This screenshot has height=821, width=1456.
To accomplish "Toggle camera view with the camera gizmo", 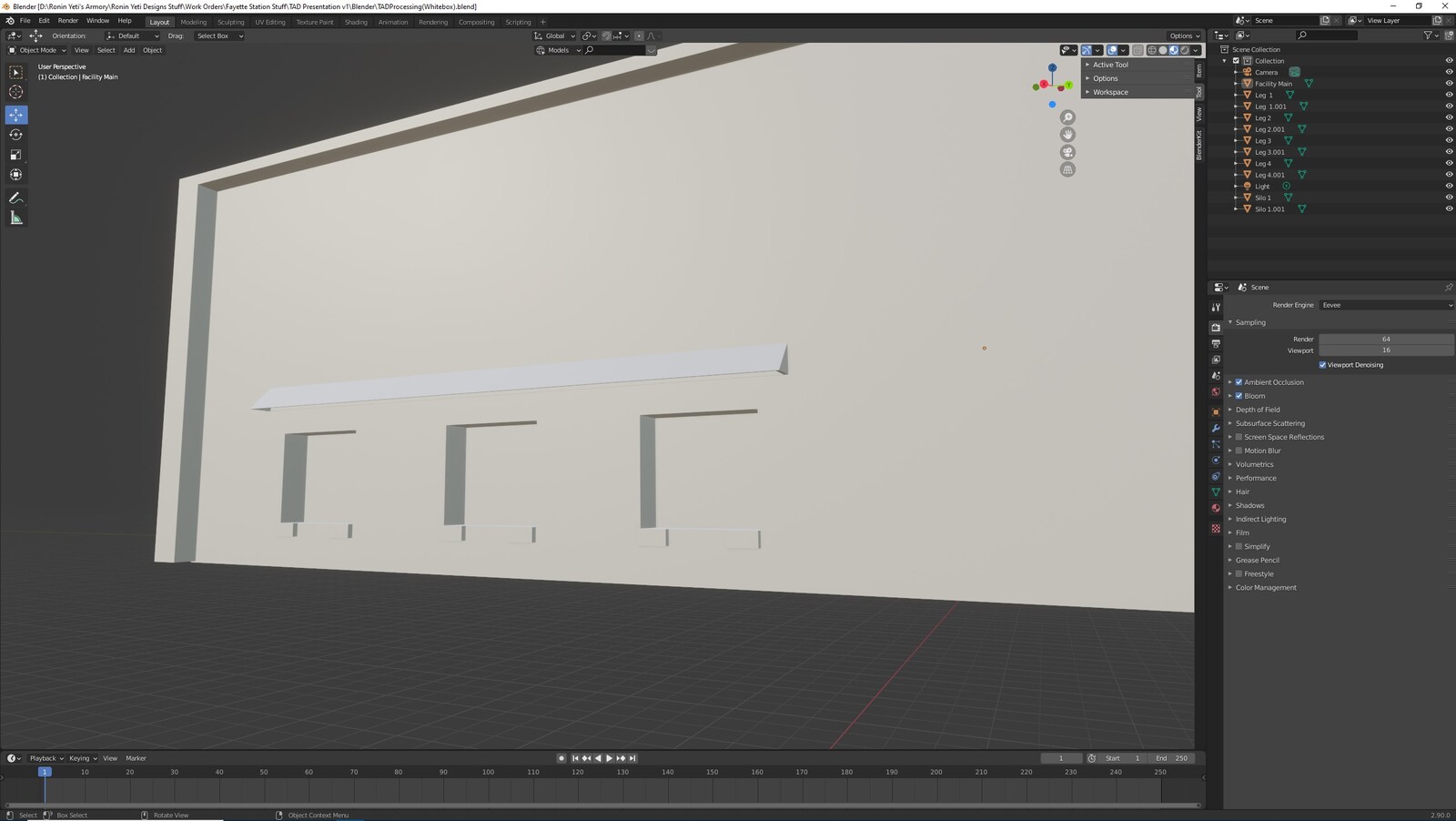I will click(x=1067, y=152).
